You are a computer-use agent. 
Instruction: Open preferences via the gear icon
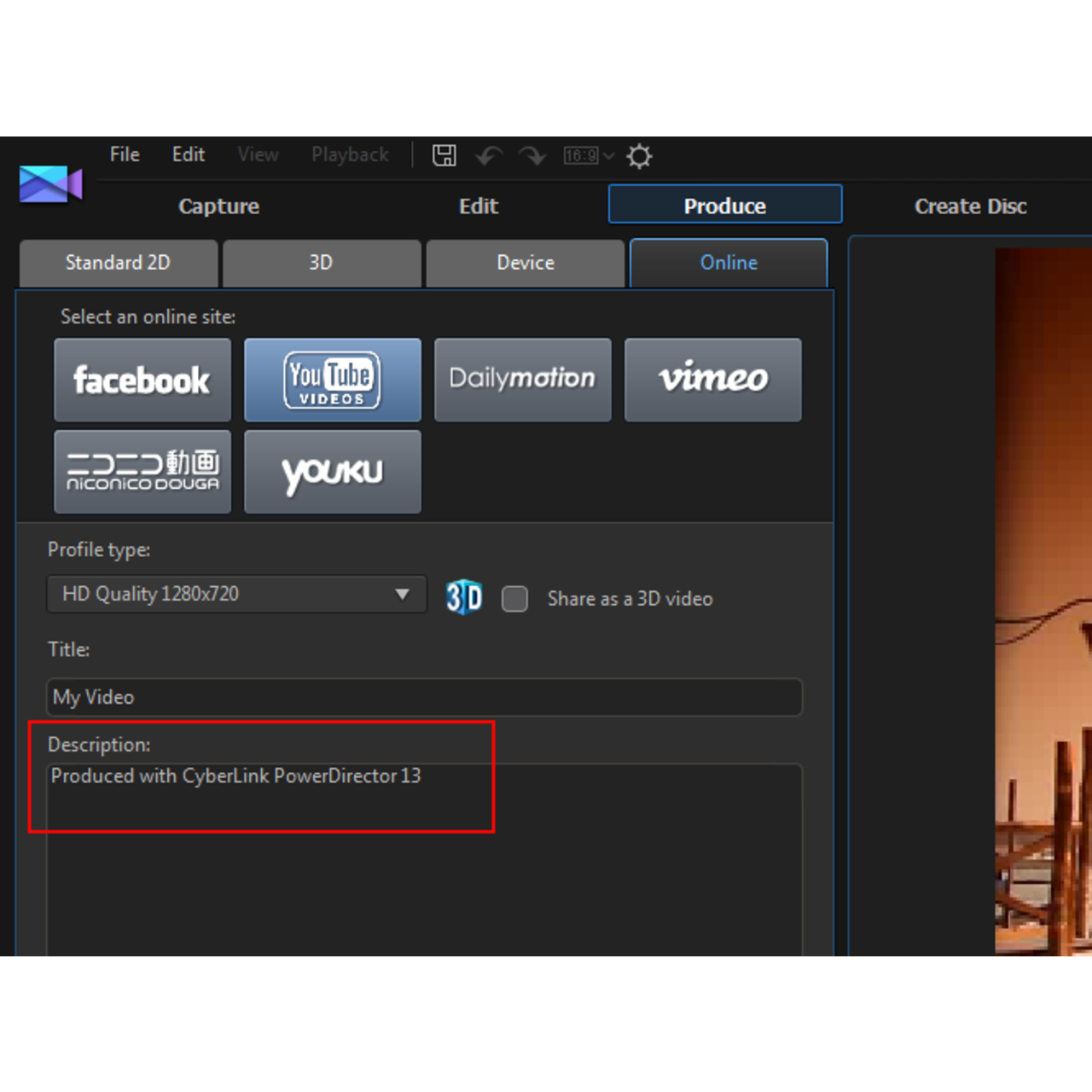click(x=638, y=155)
